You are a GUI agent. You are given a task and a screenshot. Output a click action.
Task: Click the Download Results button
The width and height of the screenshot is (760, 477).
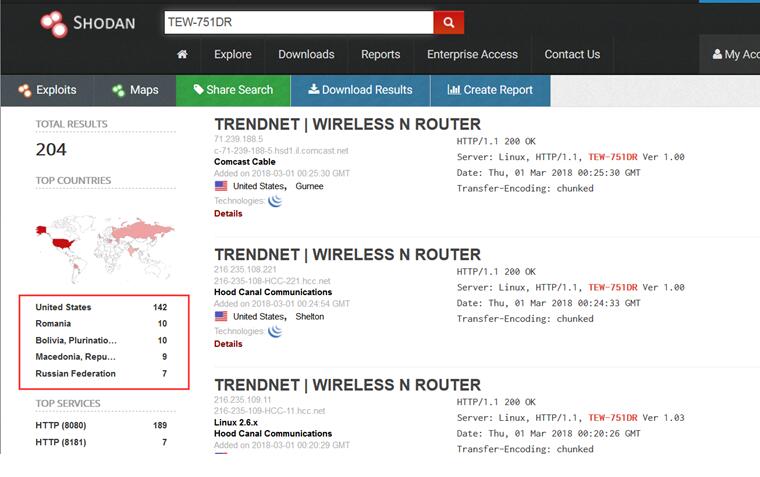click(x=360, y=90)
